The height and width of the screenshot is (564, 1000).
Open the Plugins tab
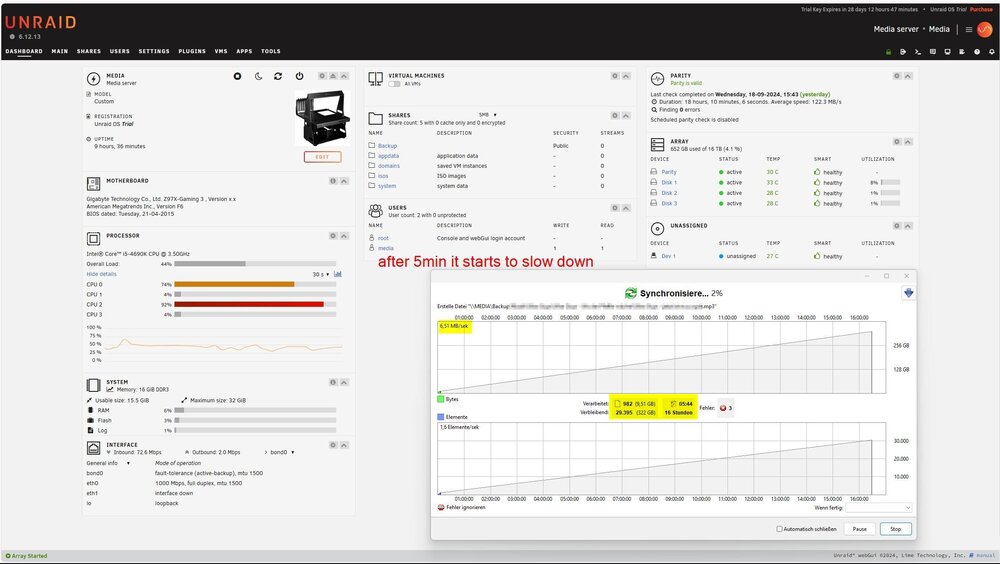[x=192, y=52]
